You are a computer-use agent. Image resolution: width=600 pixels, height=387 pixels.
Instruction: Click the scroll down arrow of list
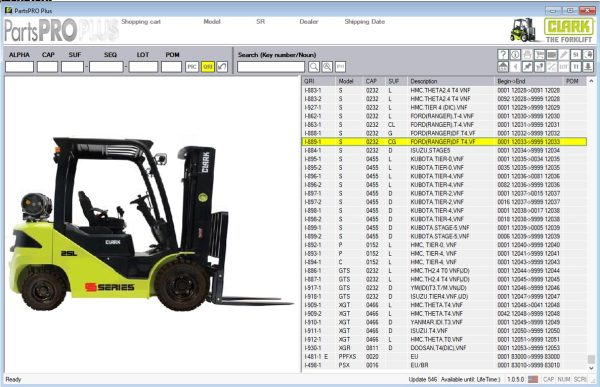[591, 368]
